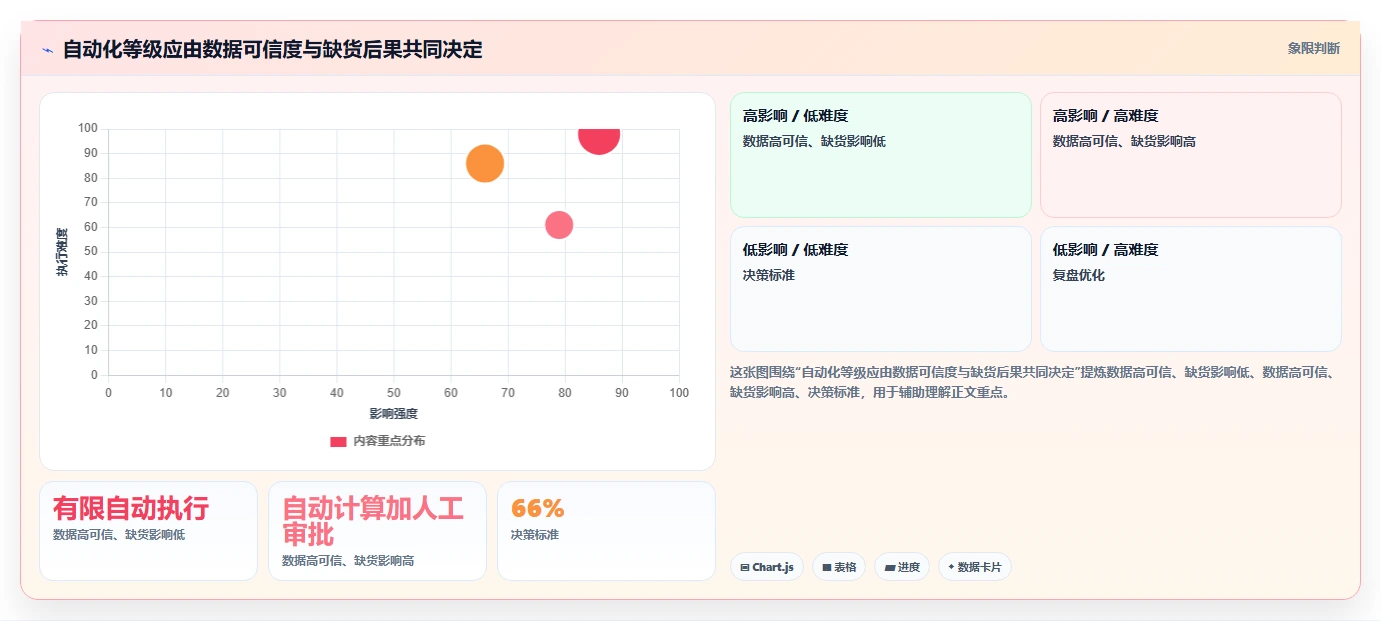Image resolution: width=1381 pixels, height=621 pixels.
Task: Click 决策标准 in the 低影响 / 低难度 card
Action: coord(769,275)
